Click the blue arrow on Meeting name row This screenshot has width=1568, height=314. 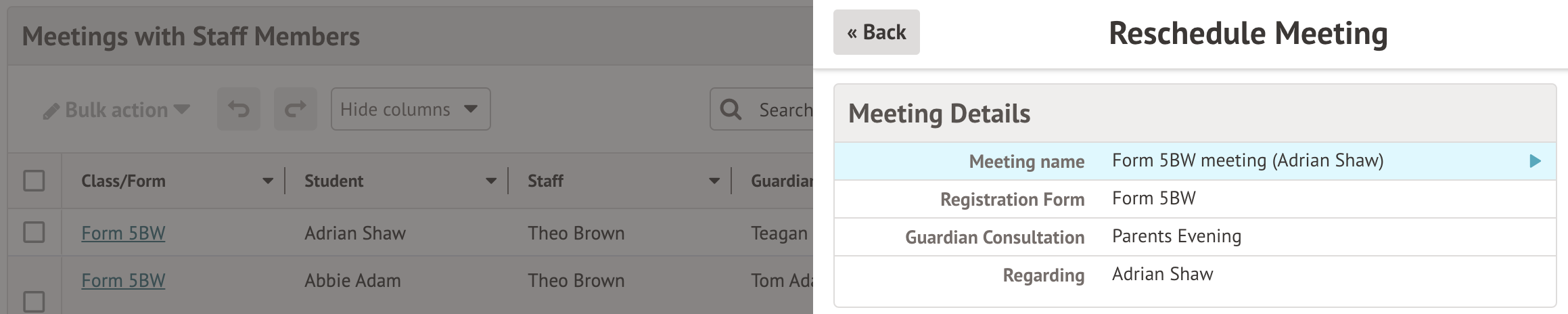(x=1535, y=161)
